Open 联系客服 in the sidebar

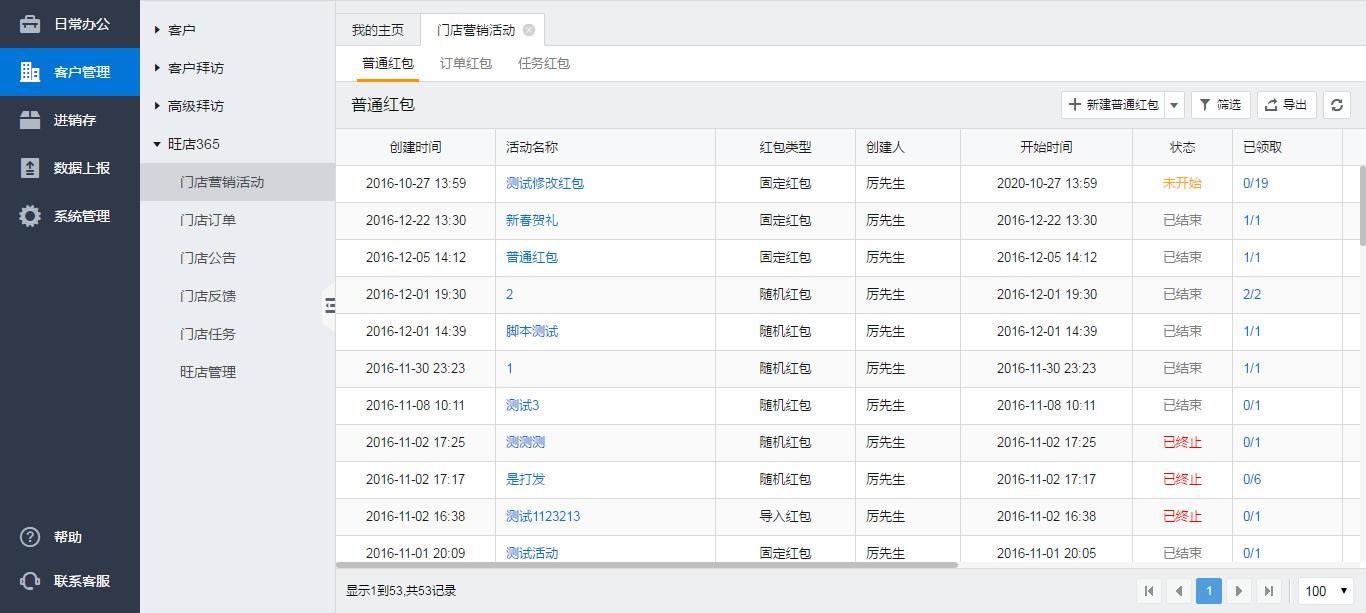coord(81,581)
